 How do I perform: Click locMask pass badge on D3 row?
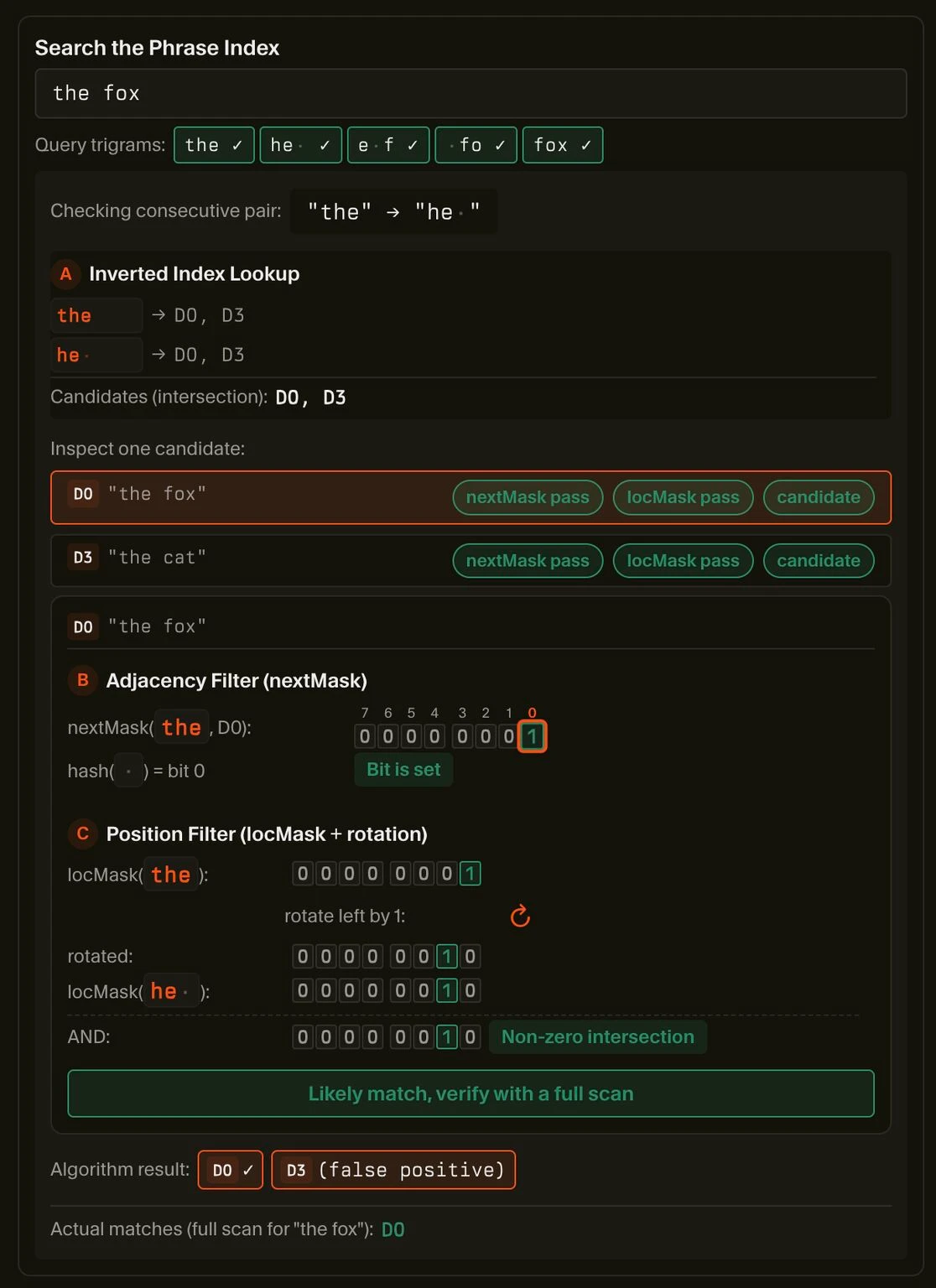coord(683,561)
